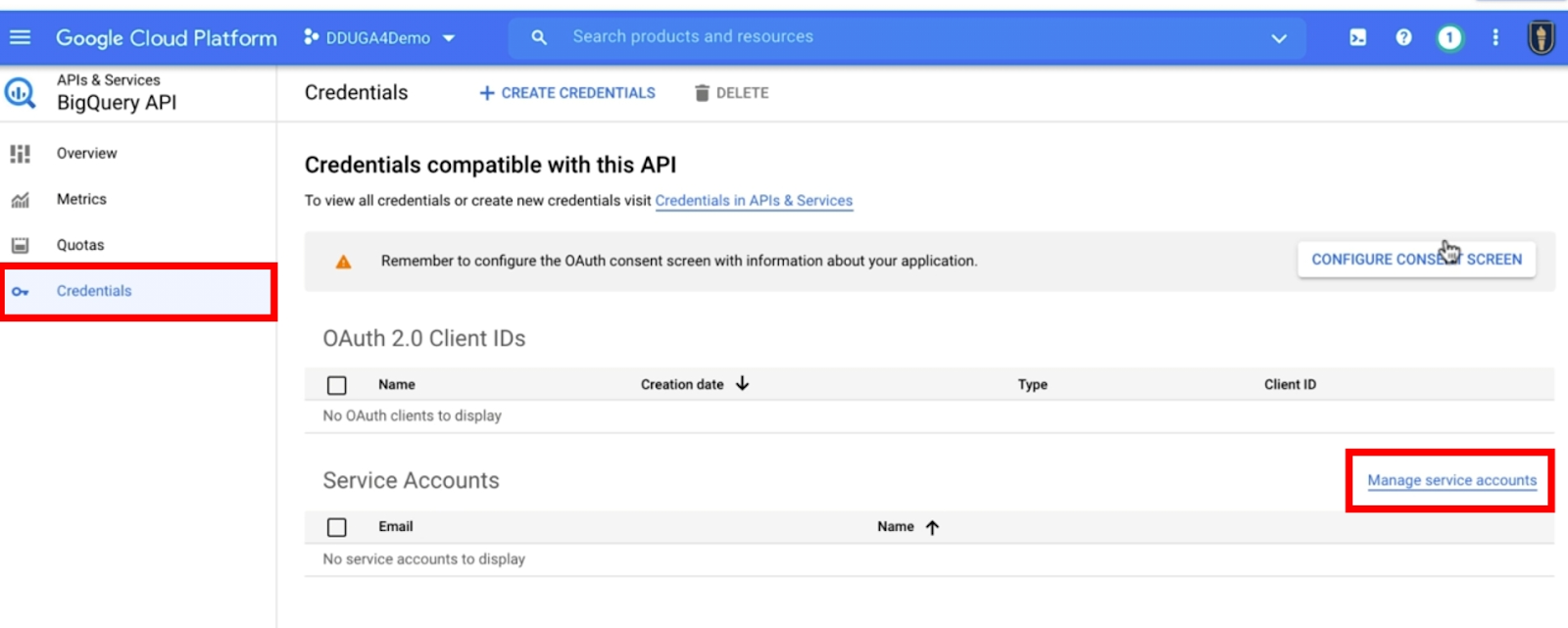Image resolution: width=1568 pixels, height=628 pixels.
Task: Click the Name up arrow sort icon
Action: pos(932,527)
